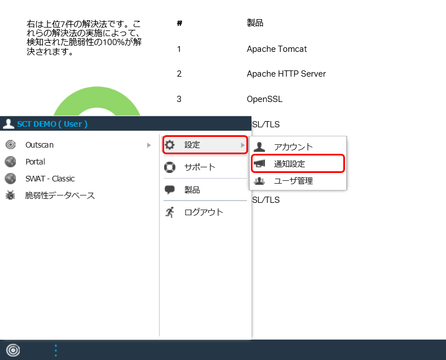Screen dimensions: 446x360
Task: Click the Outscan radar icon in menu
Action: point(11,145)
